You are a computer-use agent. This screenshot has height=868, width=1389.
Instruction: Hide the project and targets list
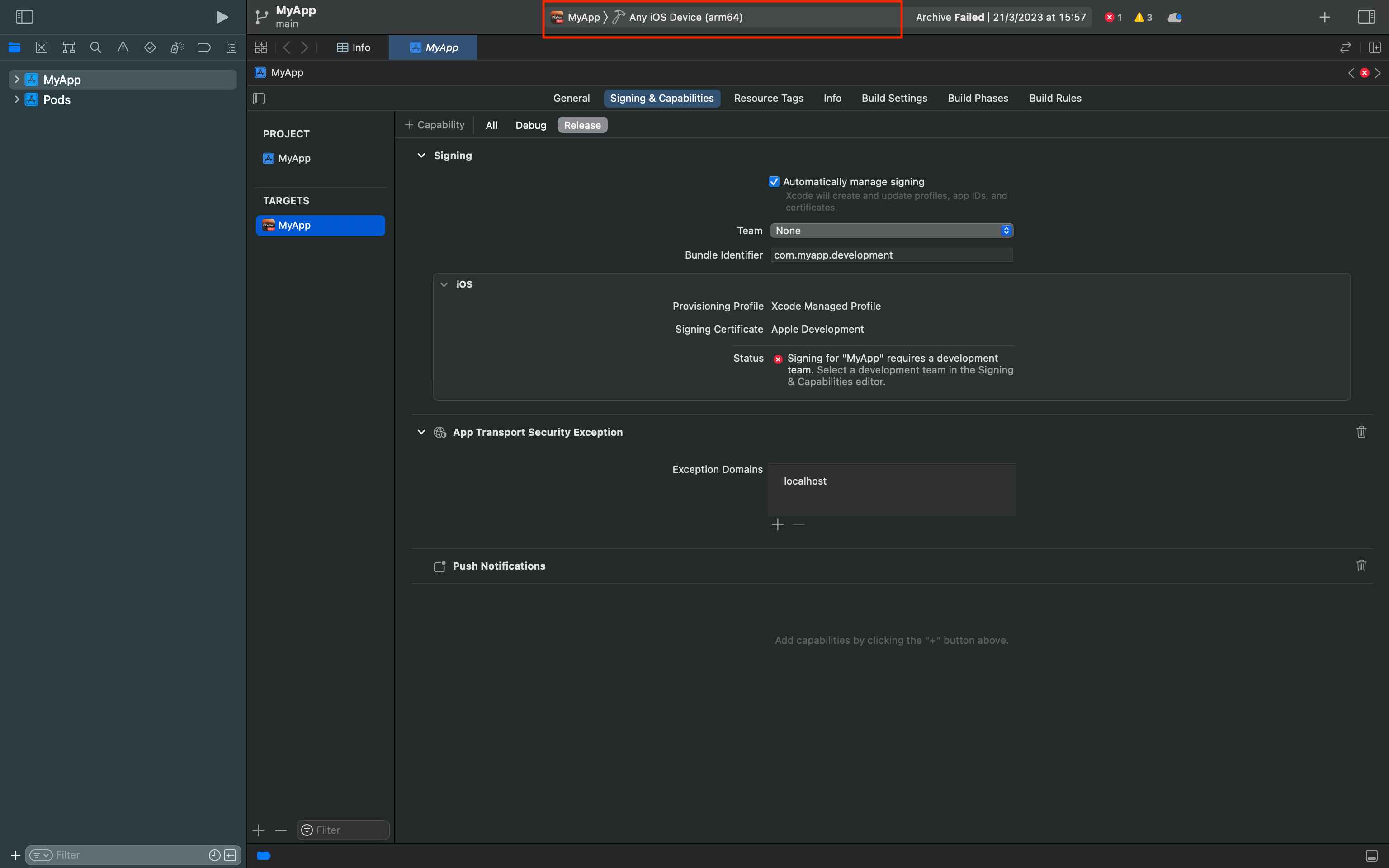(x=259, y=99)
